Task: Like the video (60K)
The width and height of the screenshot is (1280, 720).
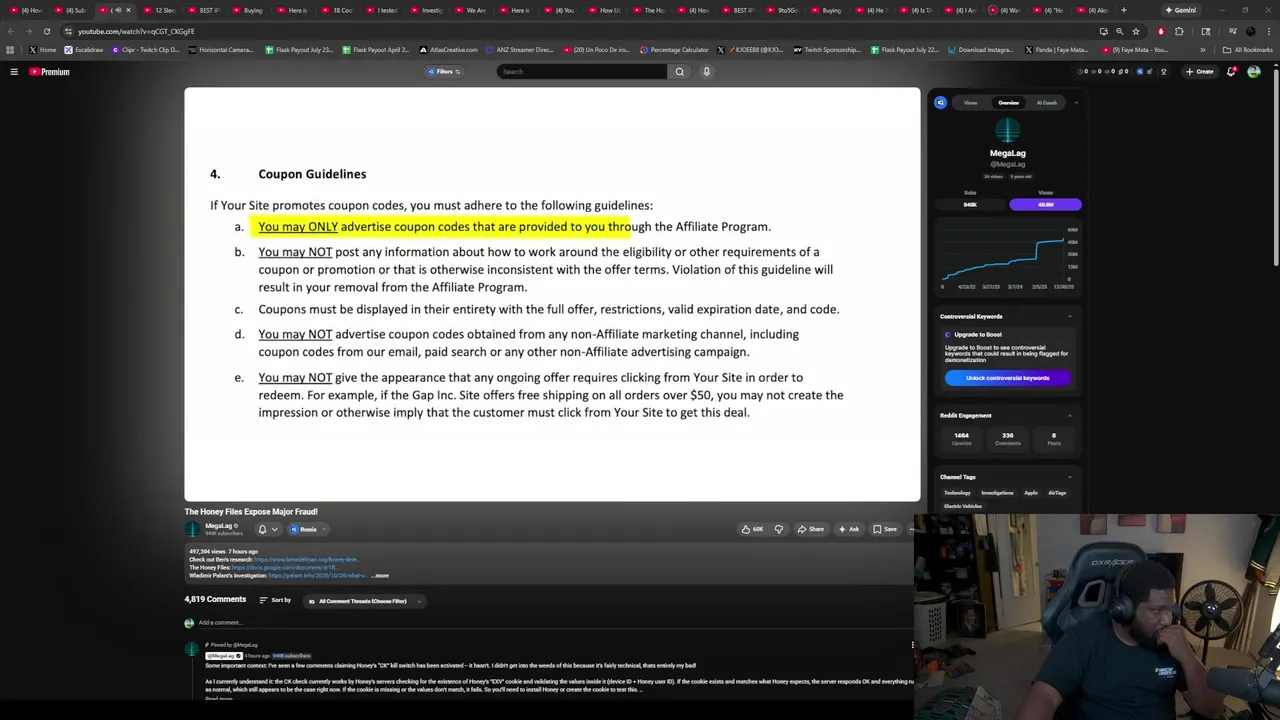Action: tap(752, 529)
